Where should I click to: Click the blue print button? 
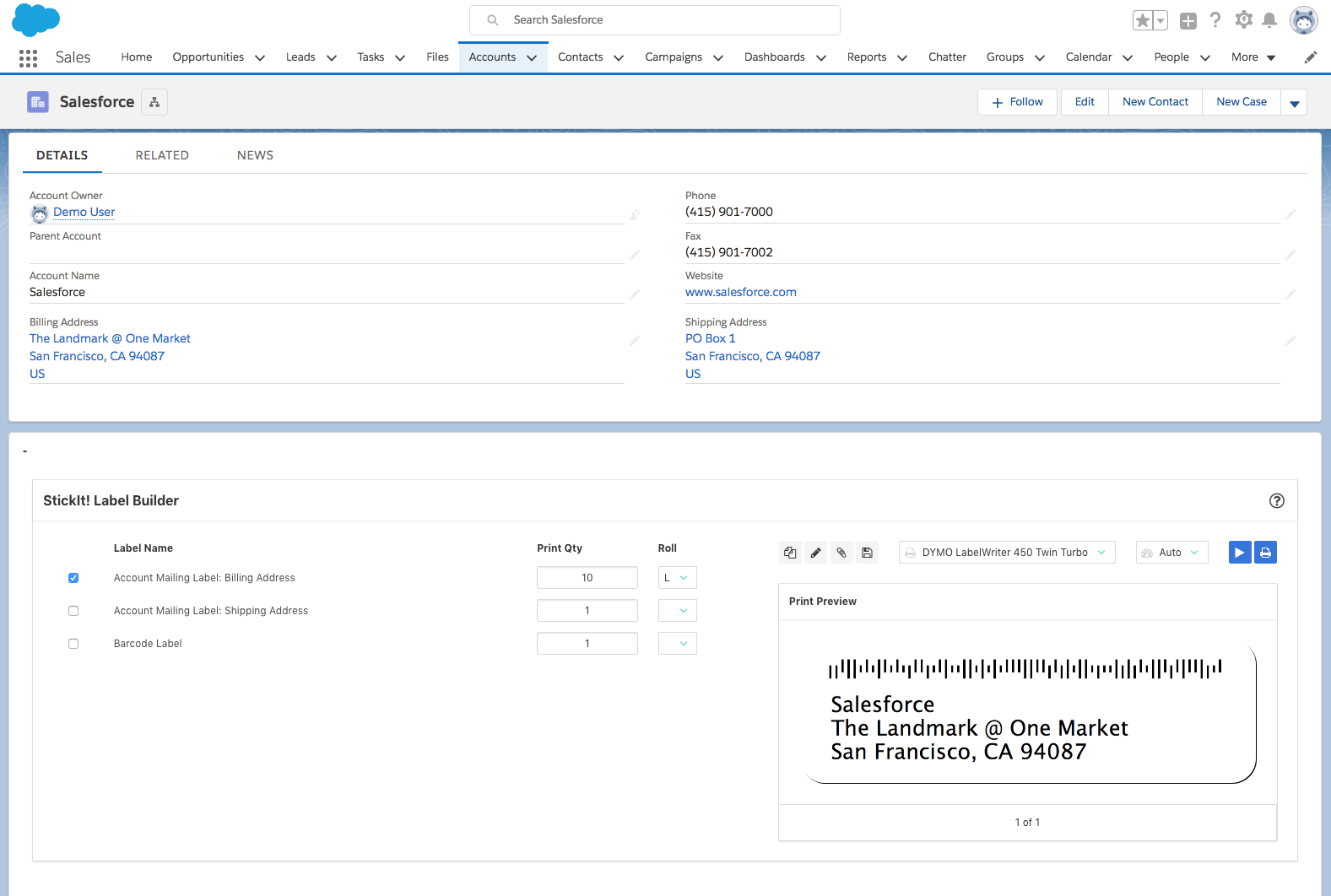coord(1265,553)
